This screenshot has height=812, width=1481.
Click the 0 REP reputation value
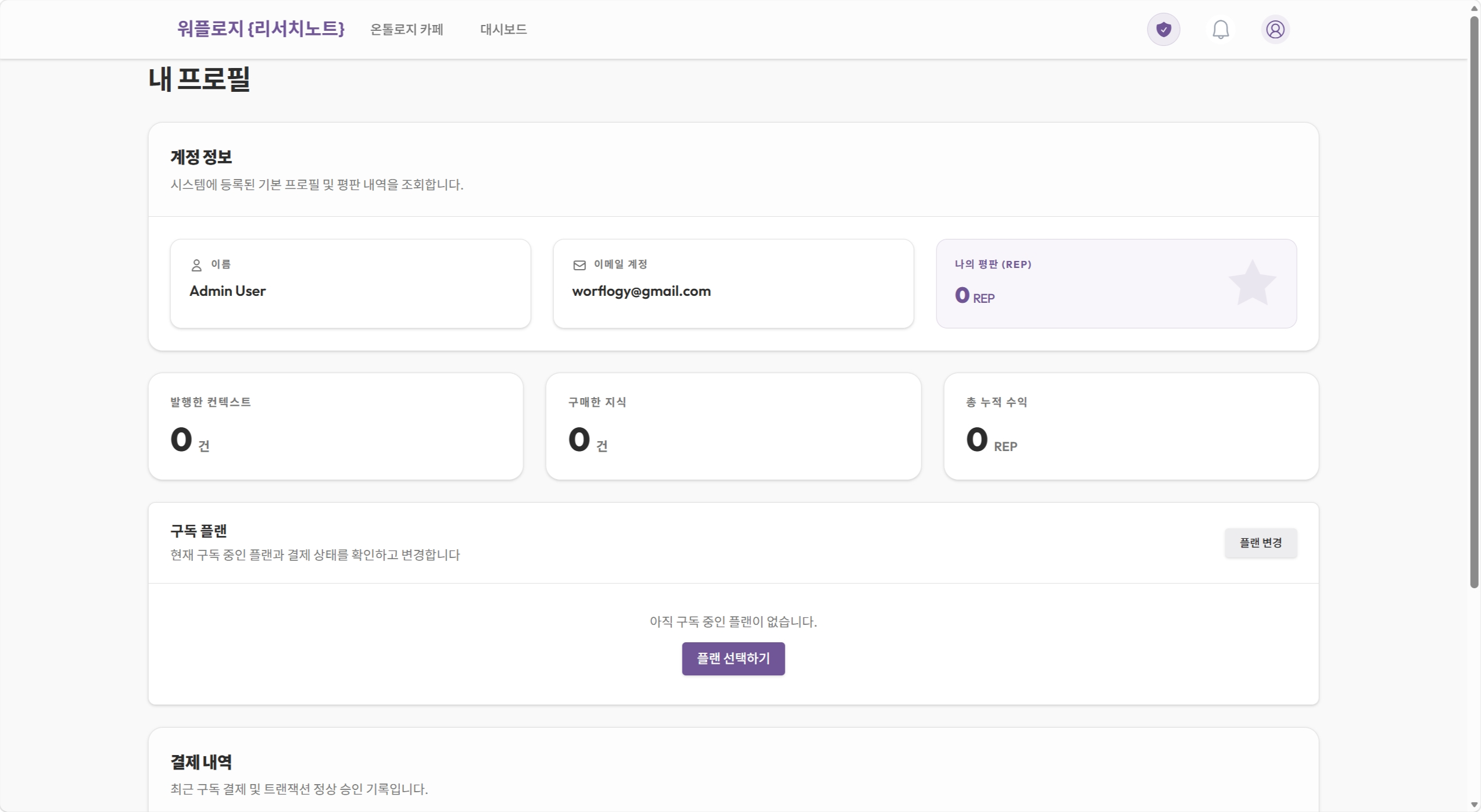974,296
